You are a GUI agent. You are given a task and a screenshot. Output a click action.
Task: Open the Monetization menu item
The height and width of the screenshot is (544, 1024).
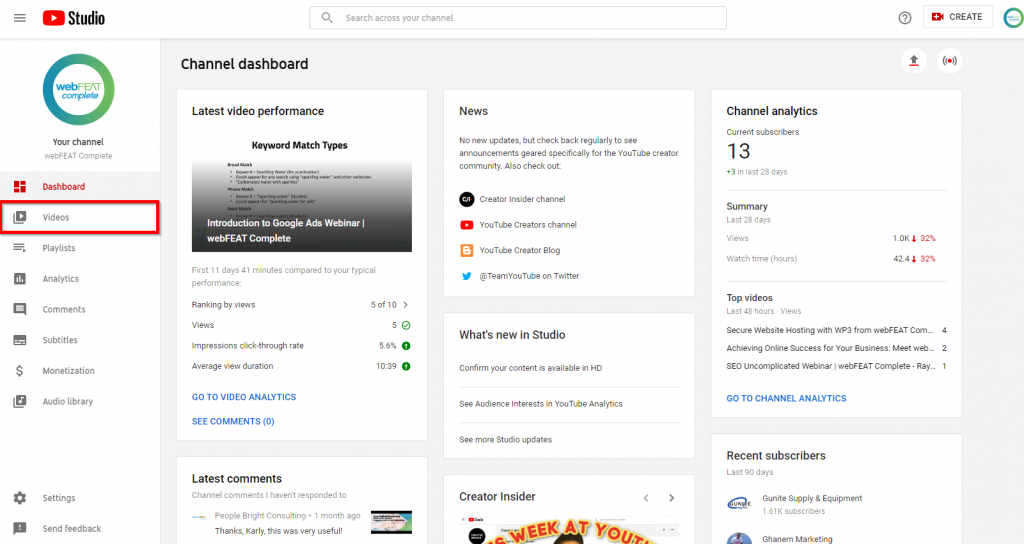(80, 371)
